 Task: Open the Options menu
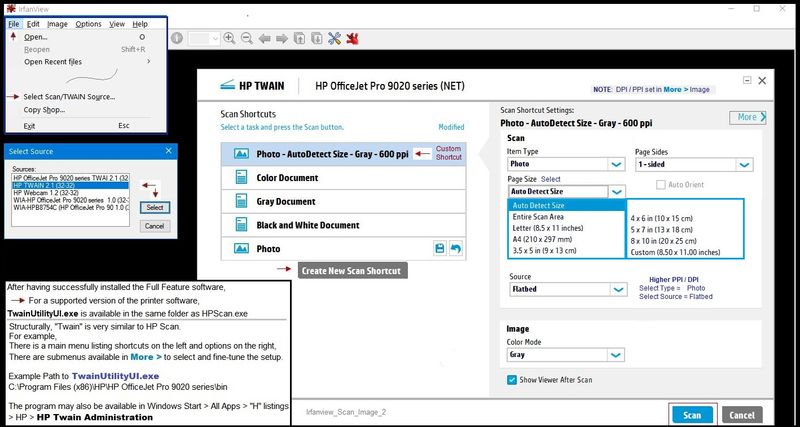(x=88, y=24)
